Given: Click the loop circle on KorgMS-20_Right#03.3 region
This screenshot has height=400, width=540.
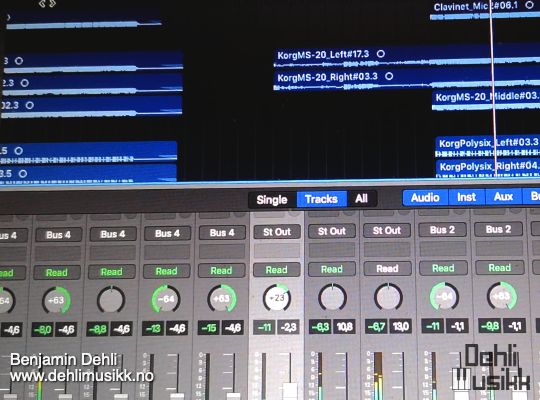Looking at the screenshot, I should (389, 76).
